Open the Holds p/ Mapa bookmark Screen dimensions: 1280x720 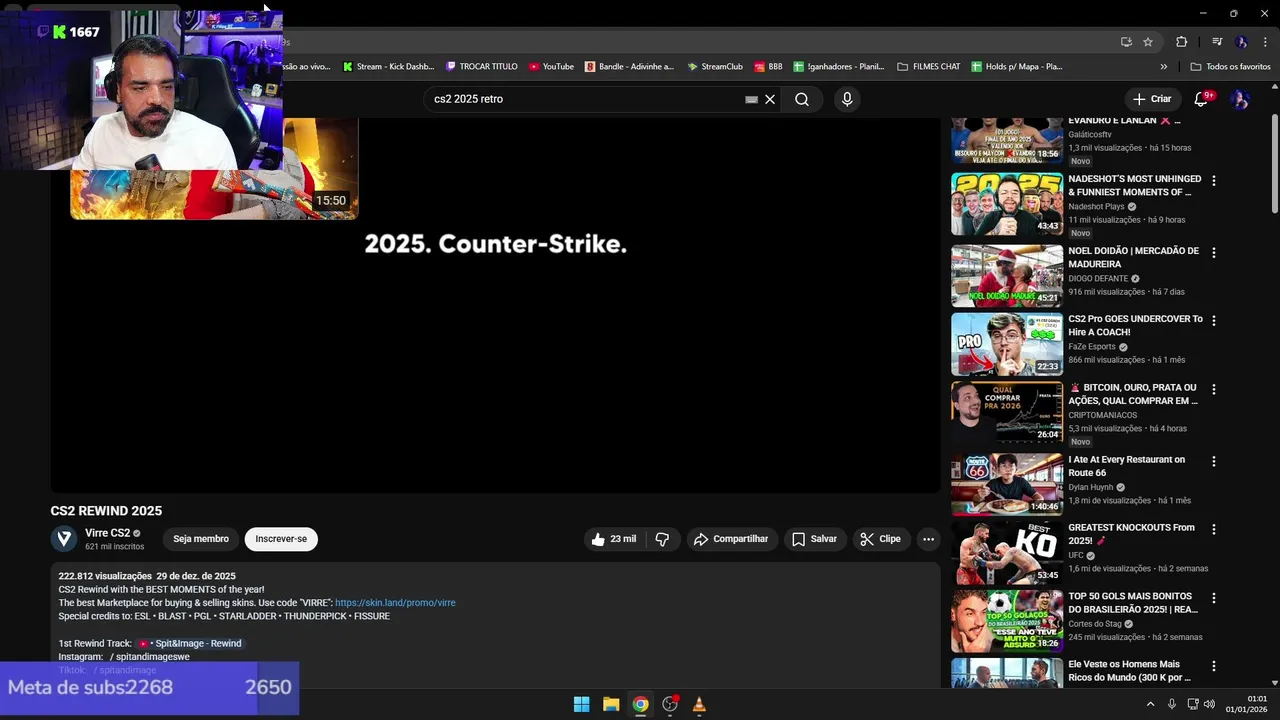click(x=1017, y=67)
